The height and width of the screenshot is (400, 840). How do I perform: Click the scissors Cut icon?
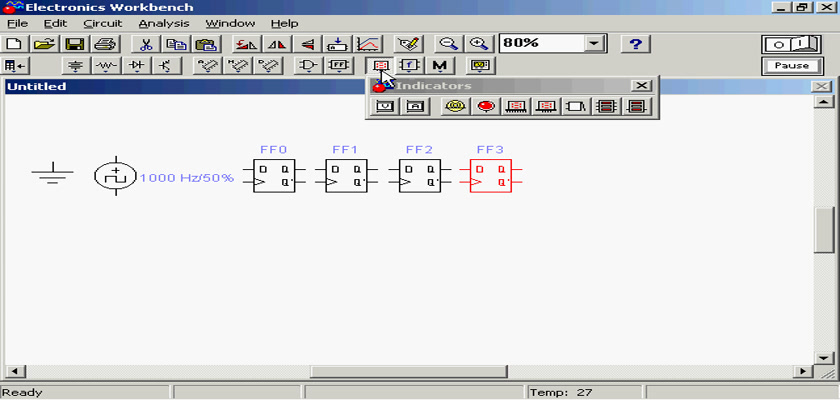[x=145, y=44]
